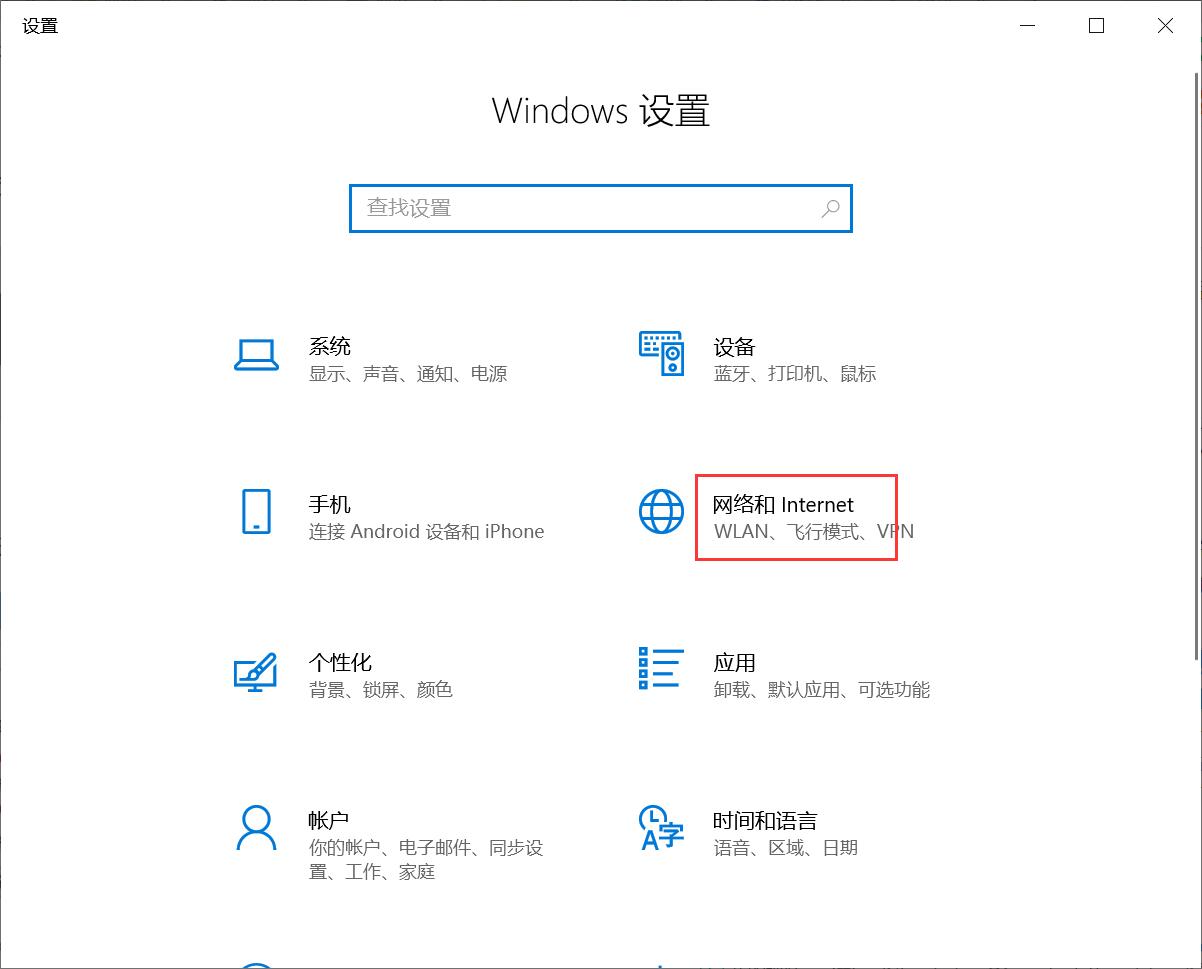Viewport: 1202px width, 969px height.
Task: Minimize the 设置 window
Action: (1028, 26)
